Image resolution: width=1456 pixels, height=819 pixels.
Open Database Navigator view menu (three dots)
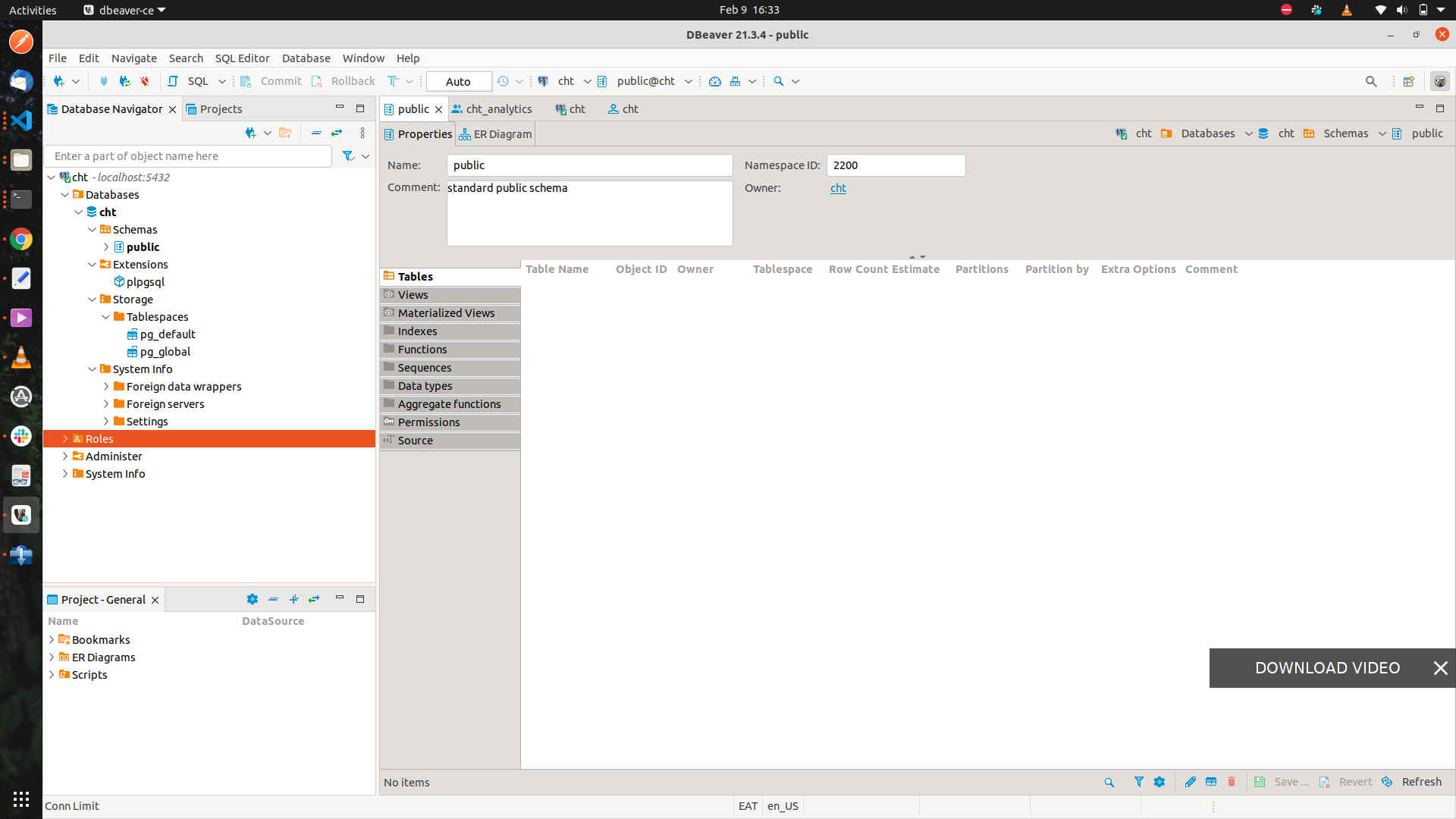[x=362, y=133]
